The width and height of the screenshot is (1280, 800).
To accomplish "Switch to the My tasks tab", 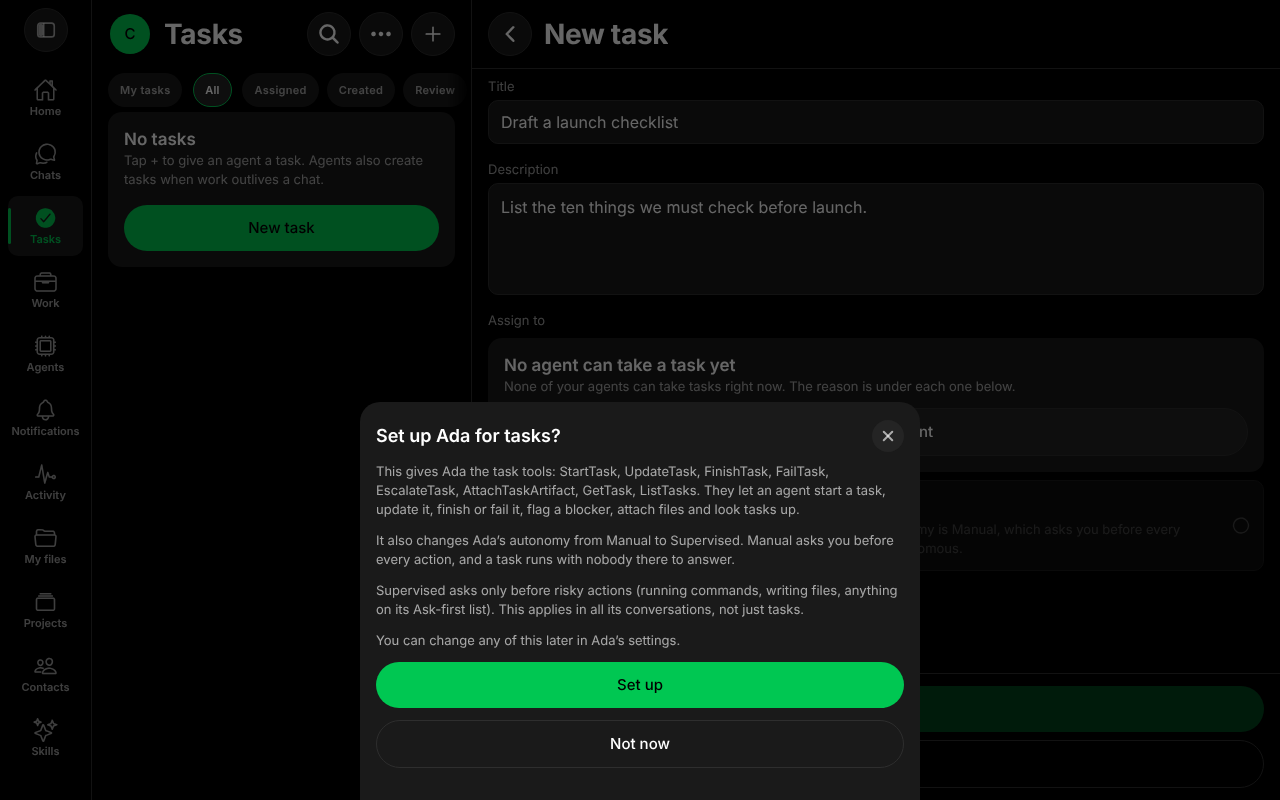I will [145, 90].
